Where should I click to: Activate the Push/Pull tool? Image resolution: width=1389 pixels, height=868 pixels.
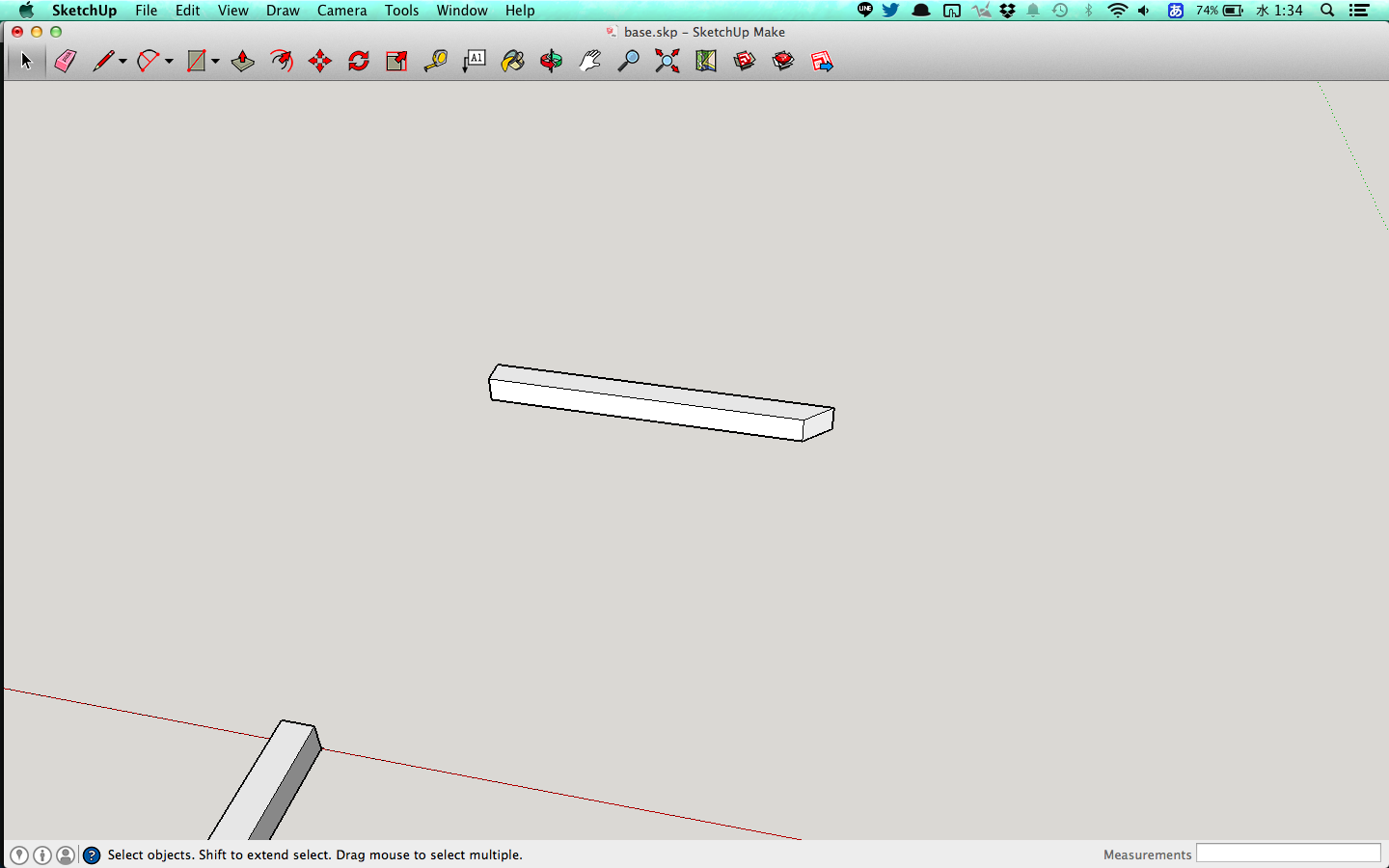pos(242,62)
